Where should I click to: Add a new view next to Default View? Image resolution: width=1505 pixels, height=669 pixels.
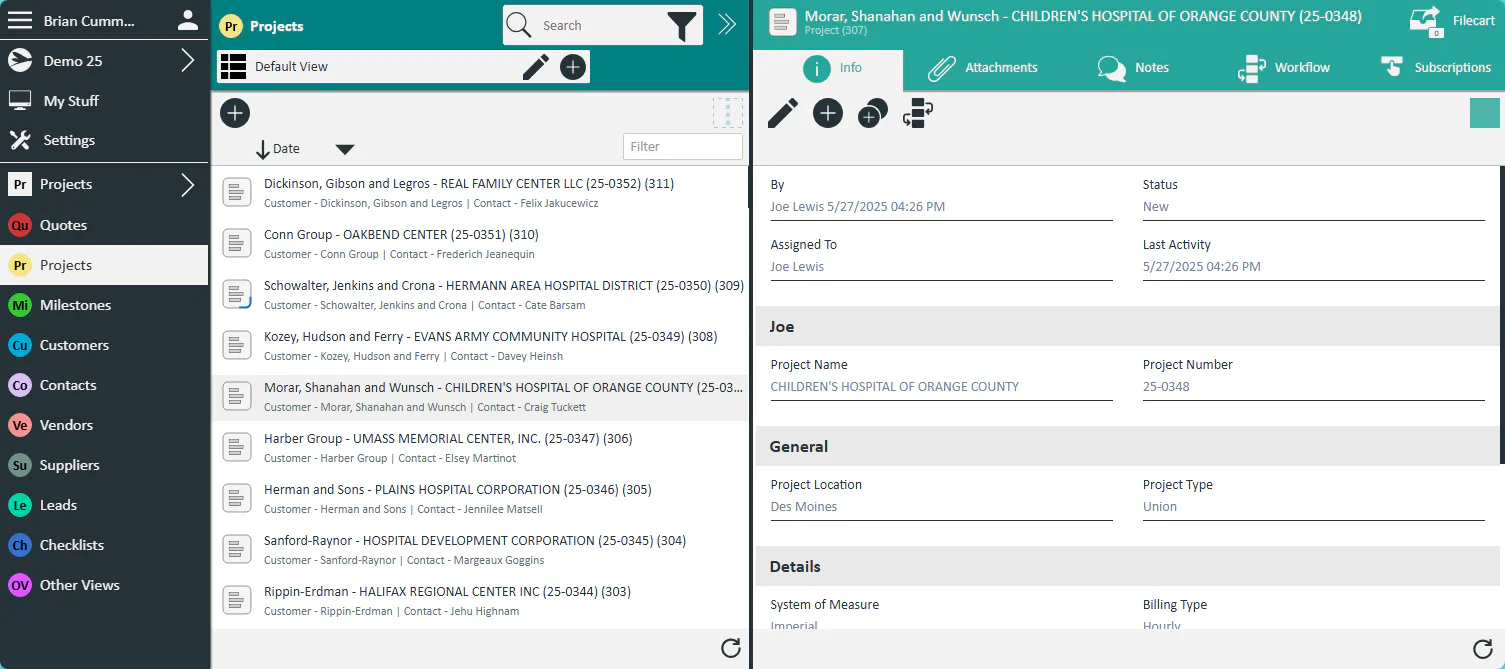pos(573,67)
